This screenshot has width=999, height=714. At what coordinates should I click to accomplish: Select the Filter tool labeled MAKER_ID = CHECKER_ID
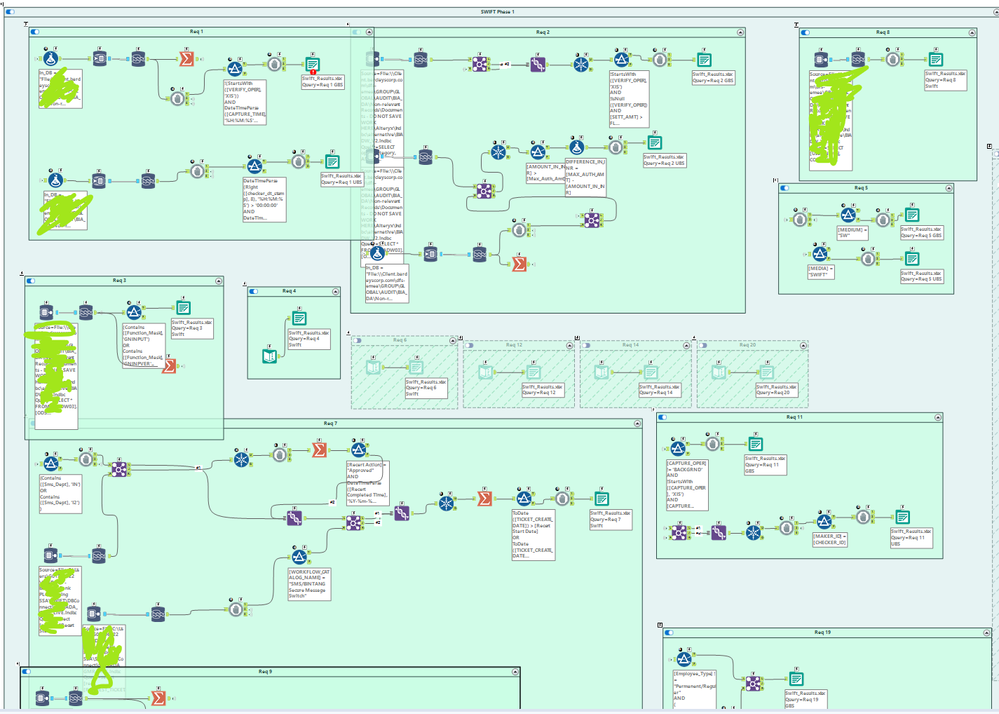point(824,521)
